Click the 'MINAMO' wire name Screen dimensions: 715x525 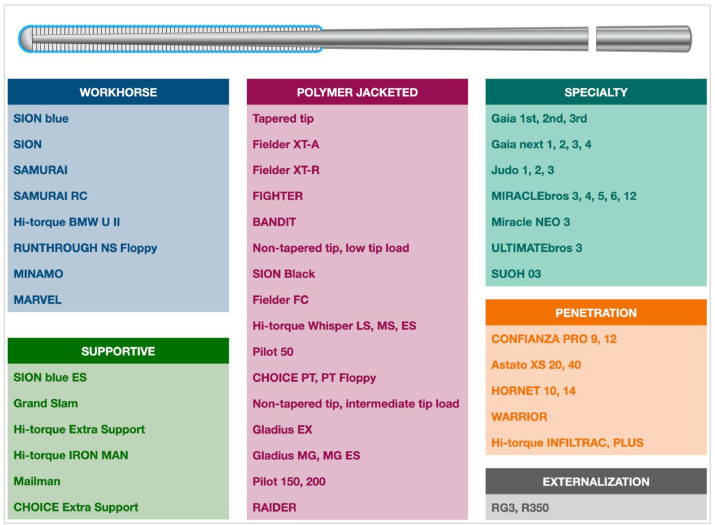[38, 274]
